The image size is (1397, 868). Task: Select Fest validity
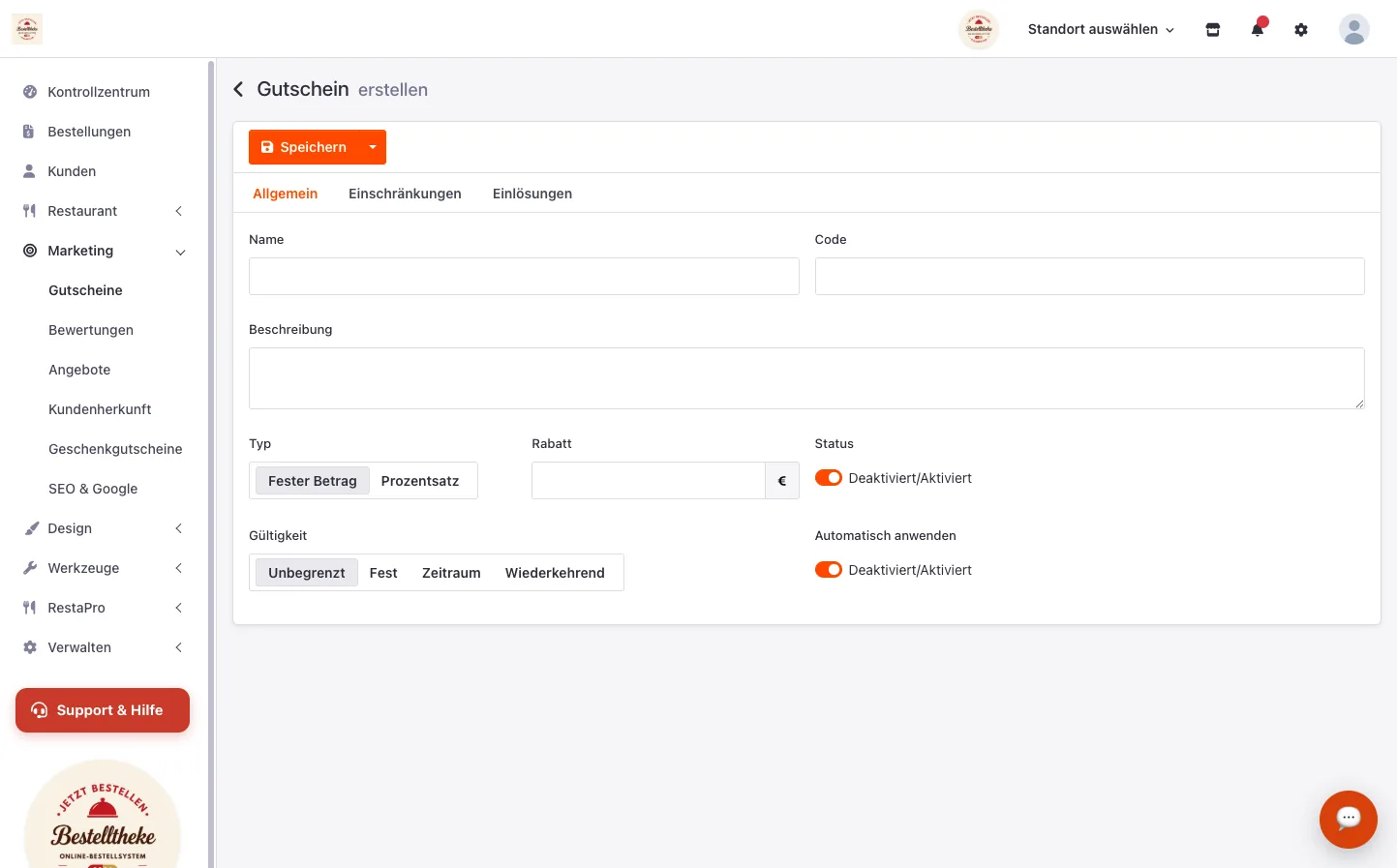point(383,573)
